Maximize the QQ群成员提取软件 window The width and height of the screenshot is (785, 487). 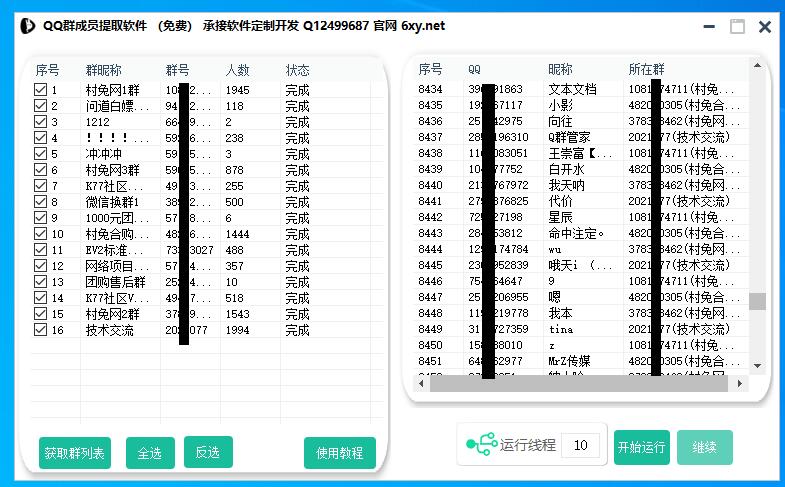click(737, 26)
